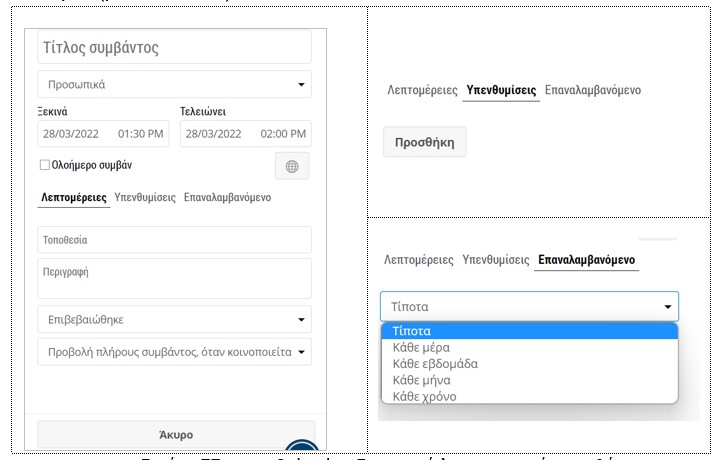This screenshot has height=460, width=723.
Task: Open the Επιβεβαιώθηκε status dropdown
Action: [x=174, y=319]
